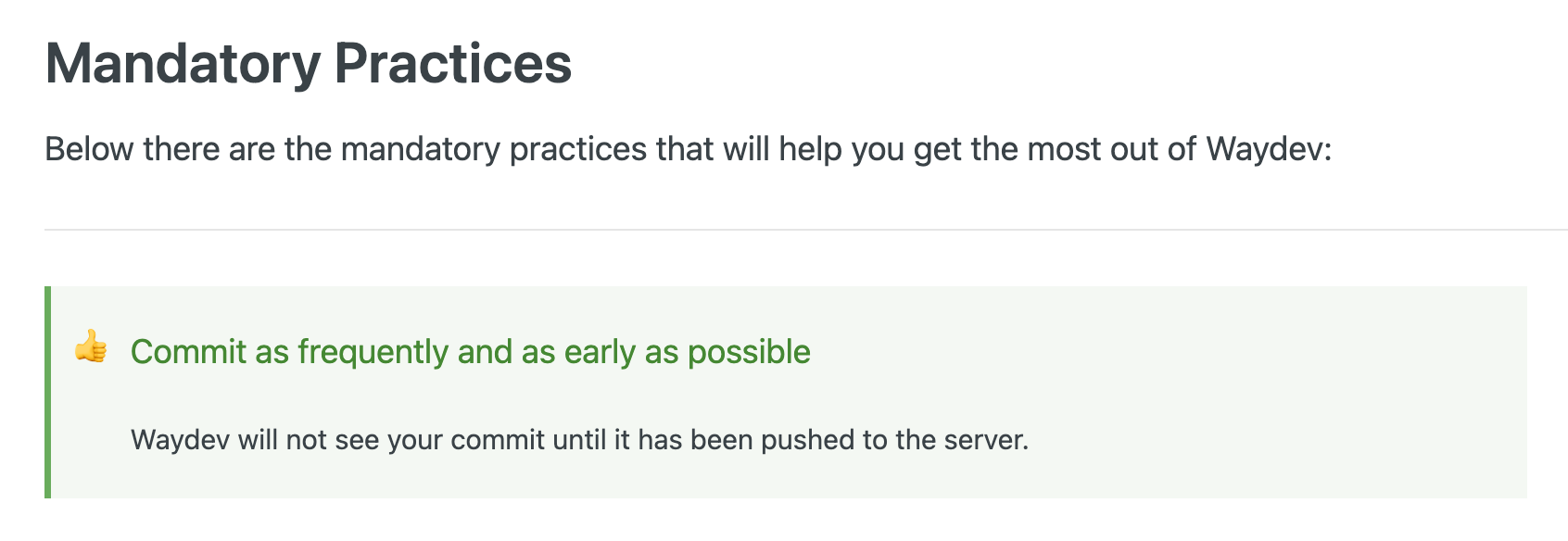The width and height of the screenshot is (1568, 541).
Task: Click the green left border of callout
Action: click(47, 392)
